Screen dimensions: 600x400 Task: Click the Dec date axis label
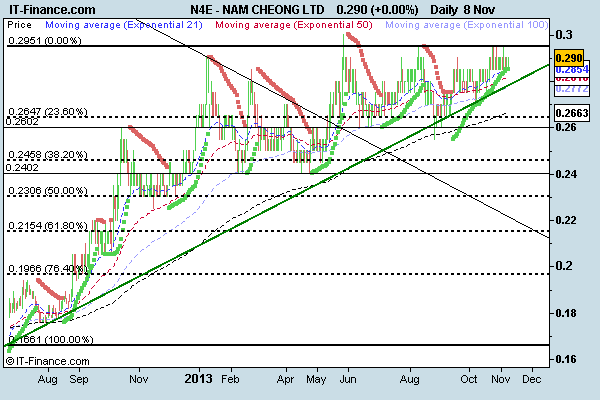(532, 379)
